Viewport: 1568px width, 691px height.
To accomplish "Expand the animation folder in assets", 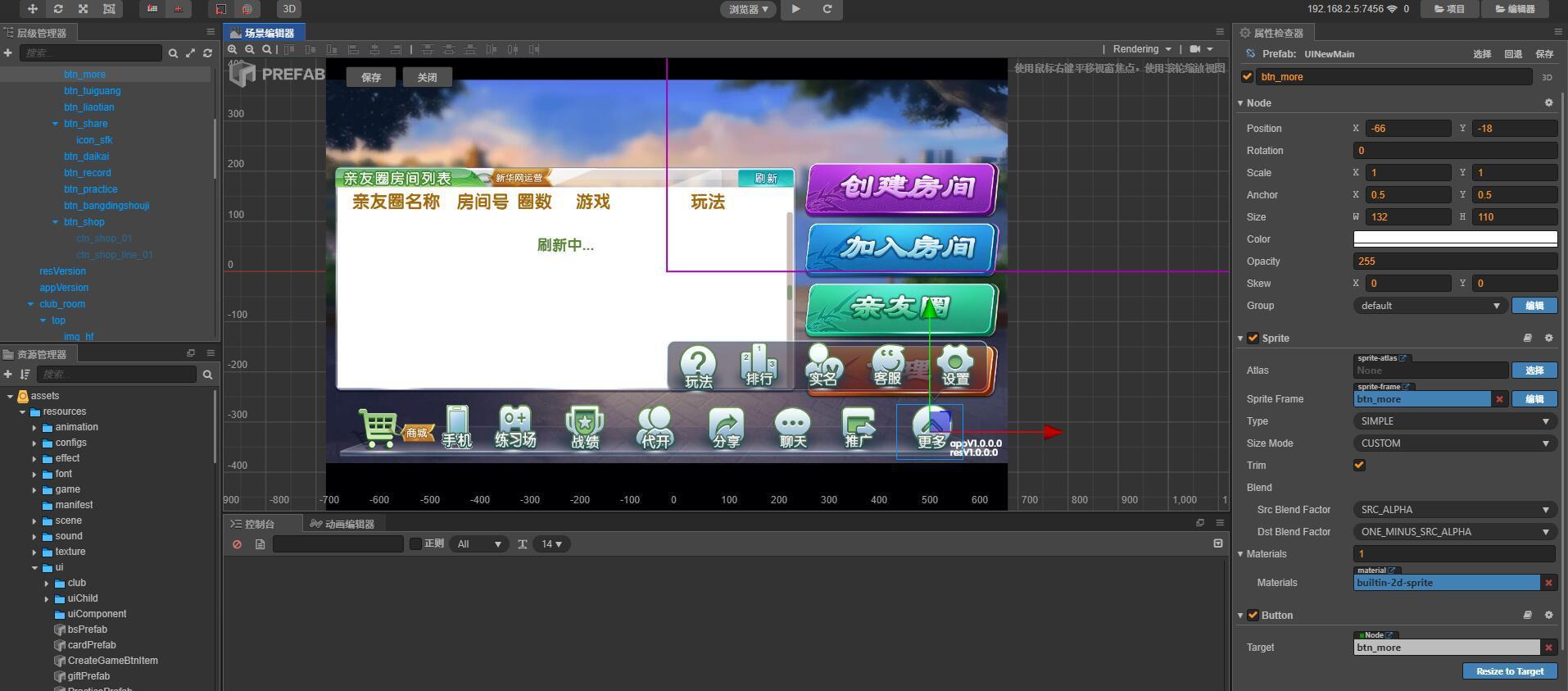I will tap(34, 428).
